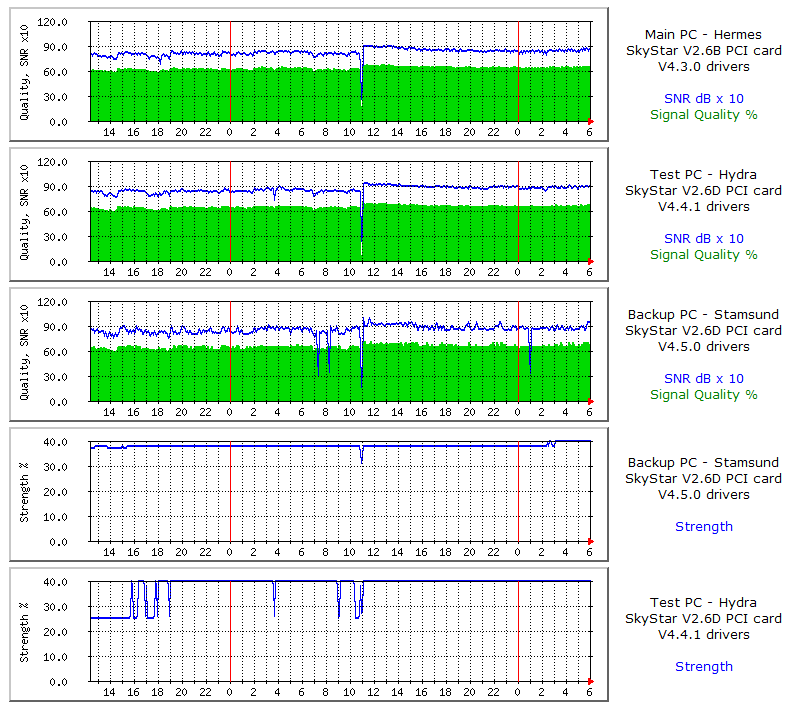
Task: Select the Stamsund SNR quality chart
Action: [309, 354]
